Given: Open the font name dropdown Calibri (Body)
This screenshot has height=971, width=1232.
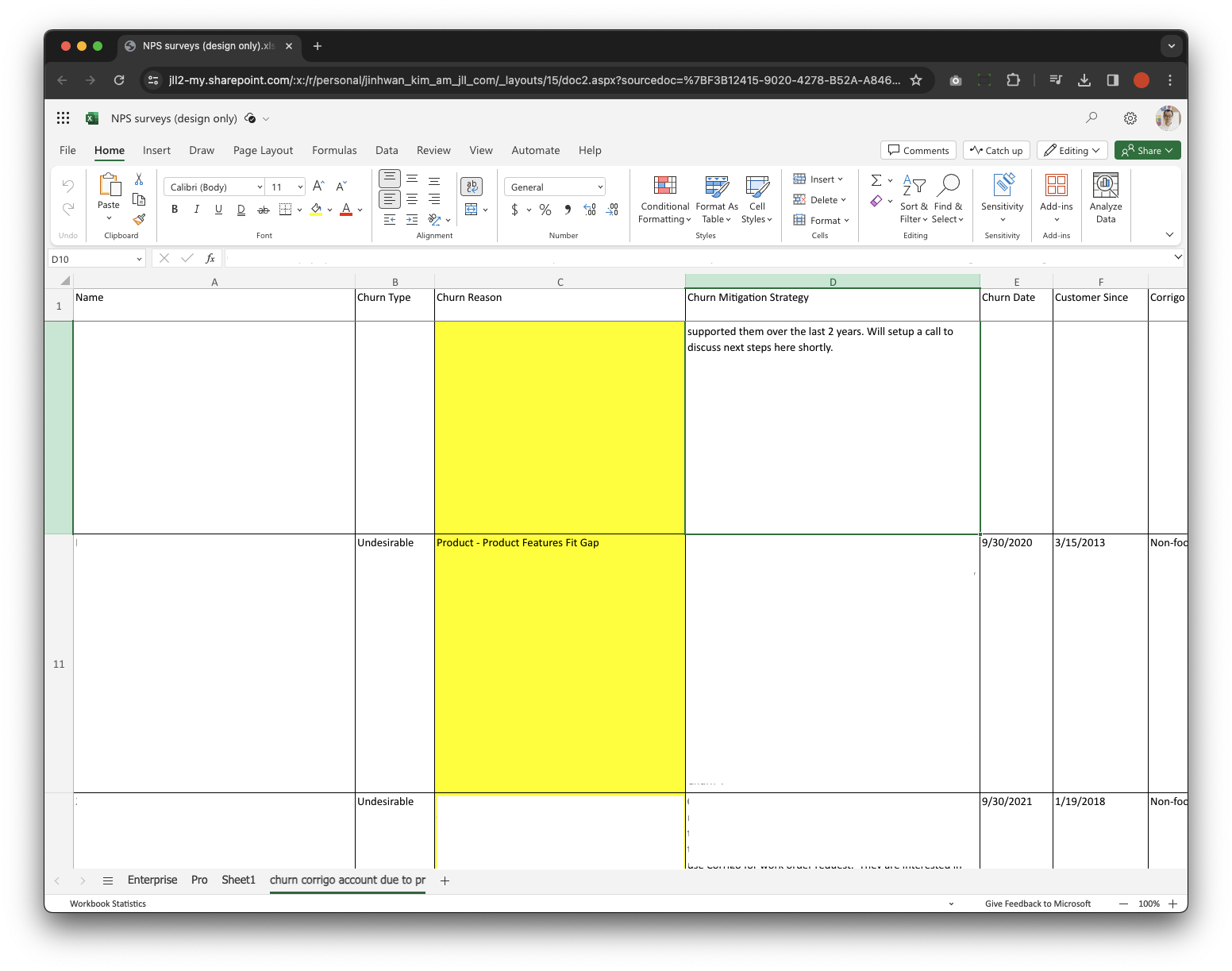Looking at the screenshot, I should (214, 187).
